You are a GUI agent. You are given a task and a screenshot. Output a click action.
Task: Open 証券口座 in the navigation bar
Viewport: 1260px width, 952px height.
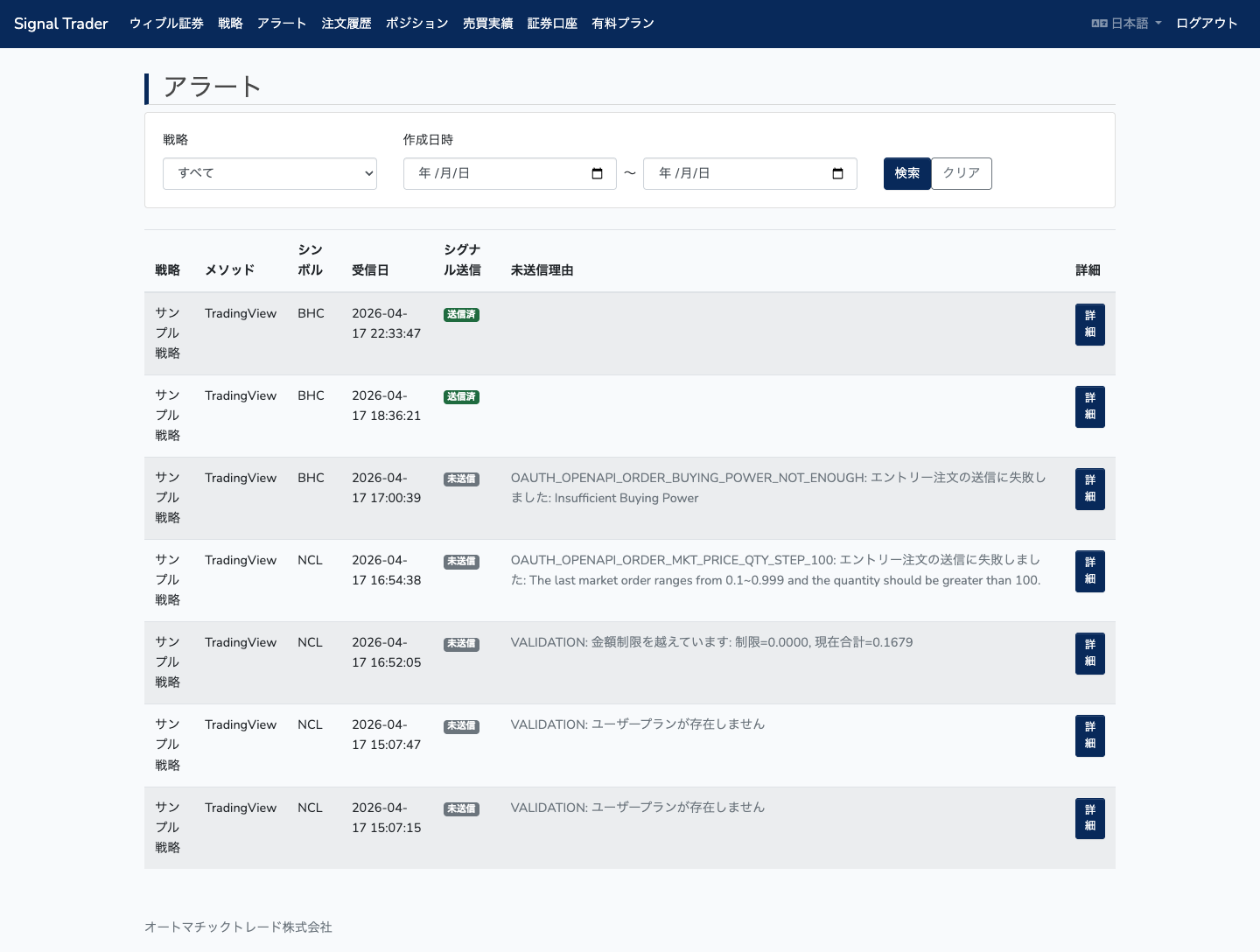tap(552, 24)
